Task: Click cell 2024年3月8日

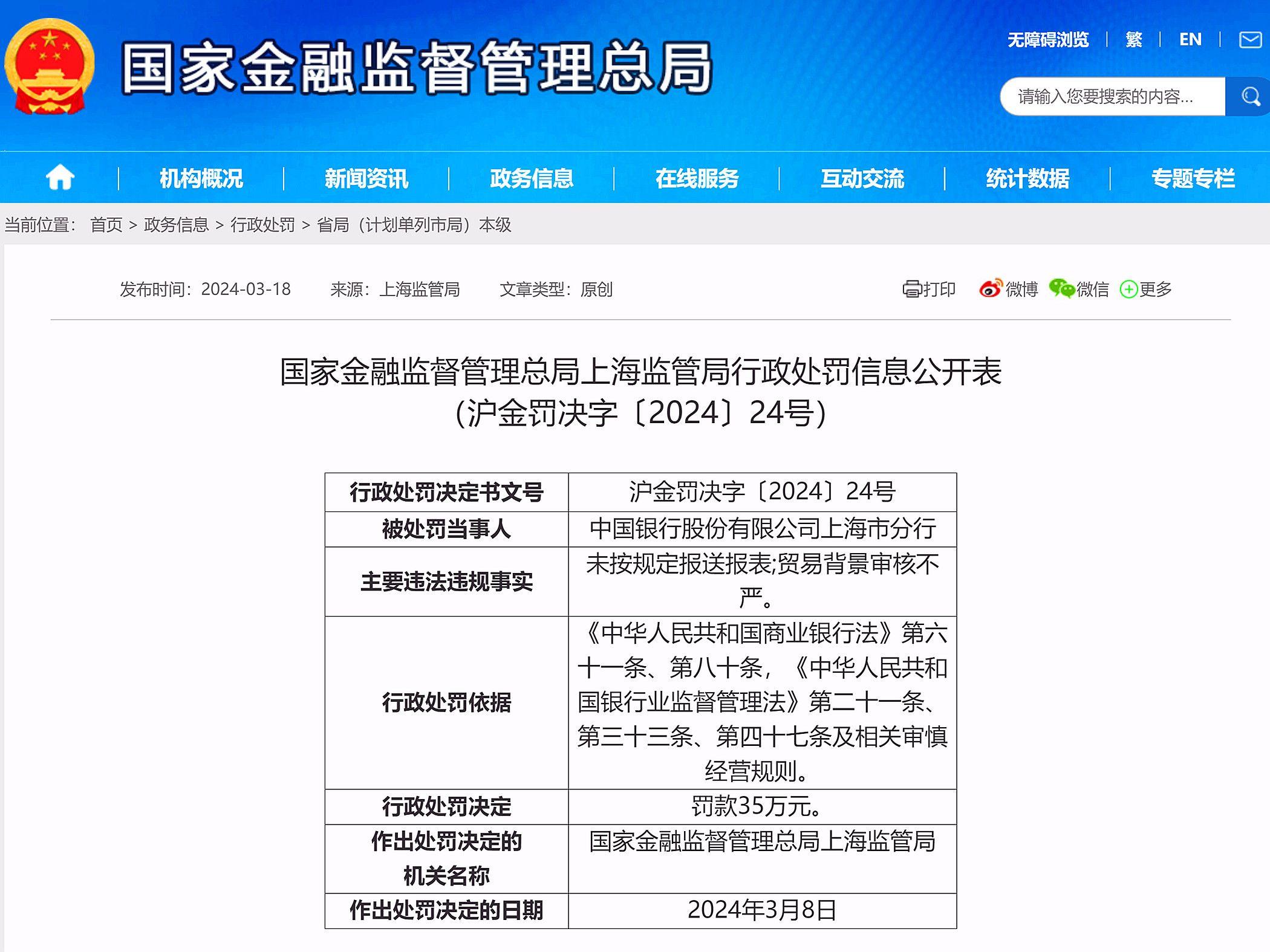Action: [762, 910]
